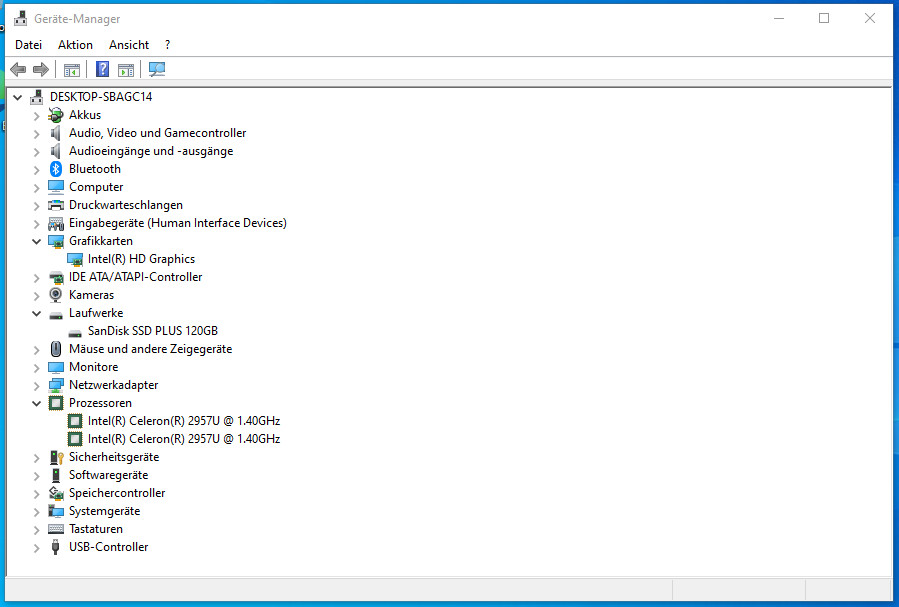Expand the Netzwerkadapter category
The width and height of the screenshot is (899, 607).
coord(37,386)
